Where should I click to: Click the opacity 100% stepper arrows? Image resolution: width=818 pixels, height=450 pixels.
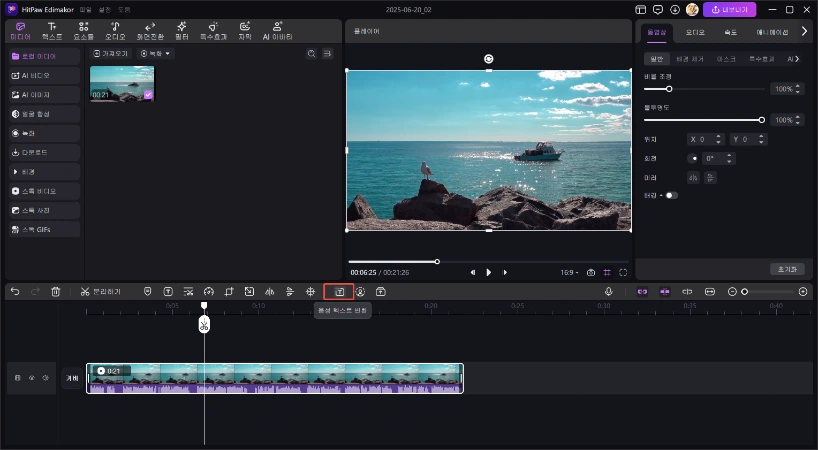798,120
